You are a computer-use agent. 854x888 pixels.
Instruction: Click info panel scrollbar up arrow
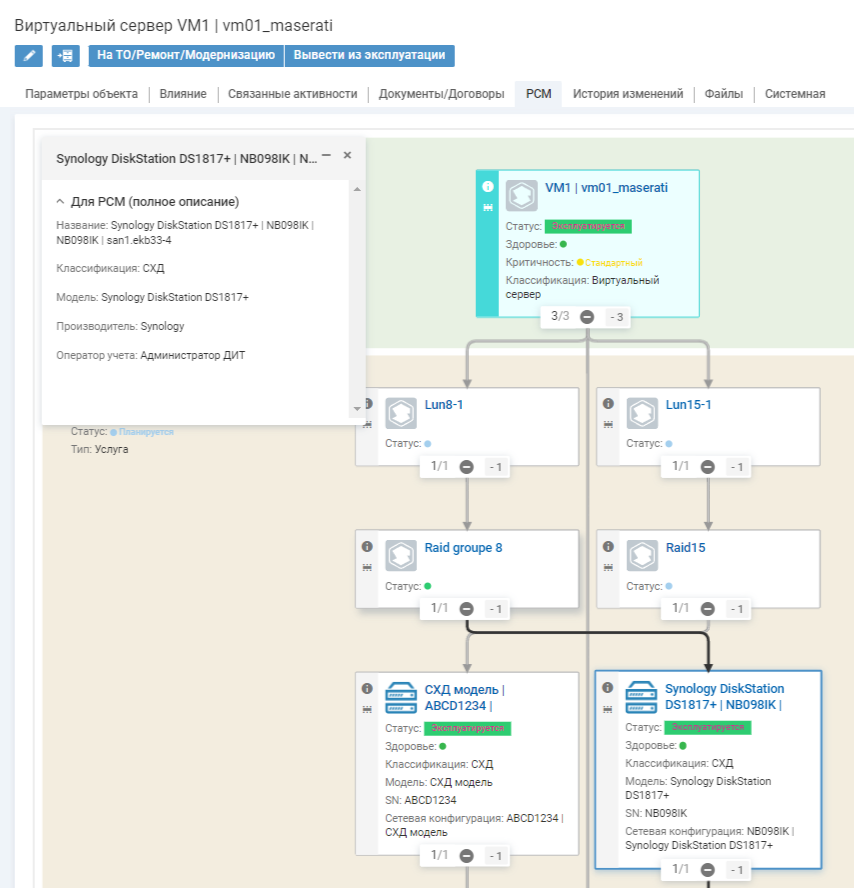click(357, 189)
